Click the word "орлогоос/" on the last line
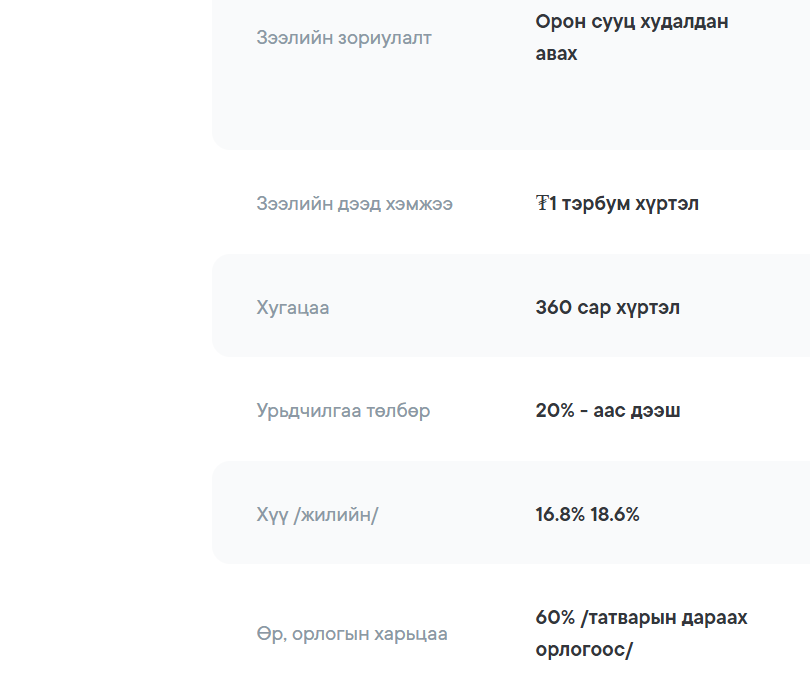Image resolution: width=810 pixels, height=689 pixels. pyautogui.click(x=584, y=650)
